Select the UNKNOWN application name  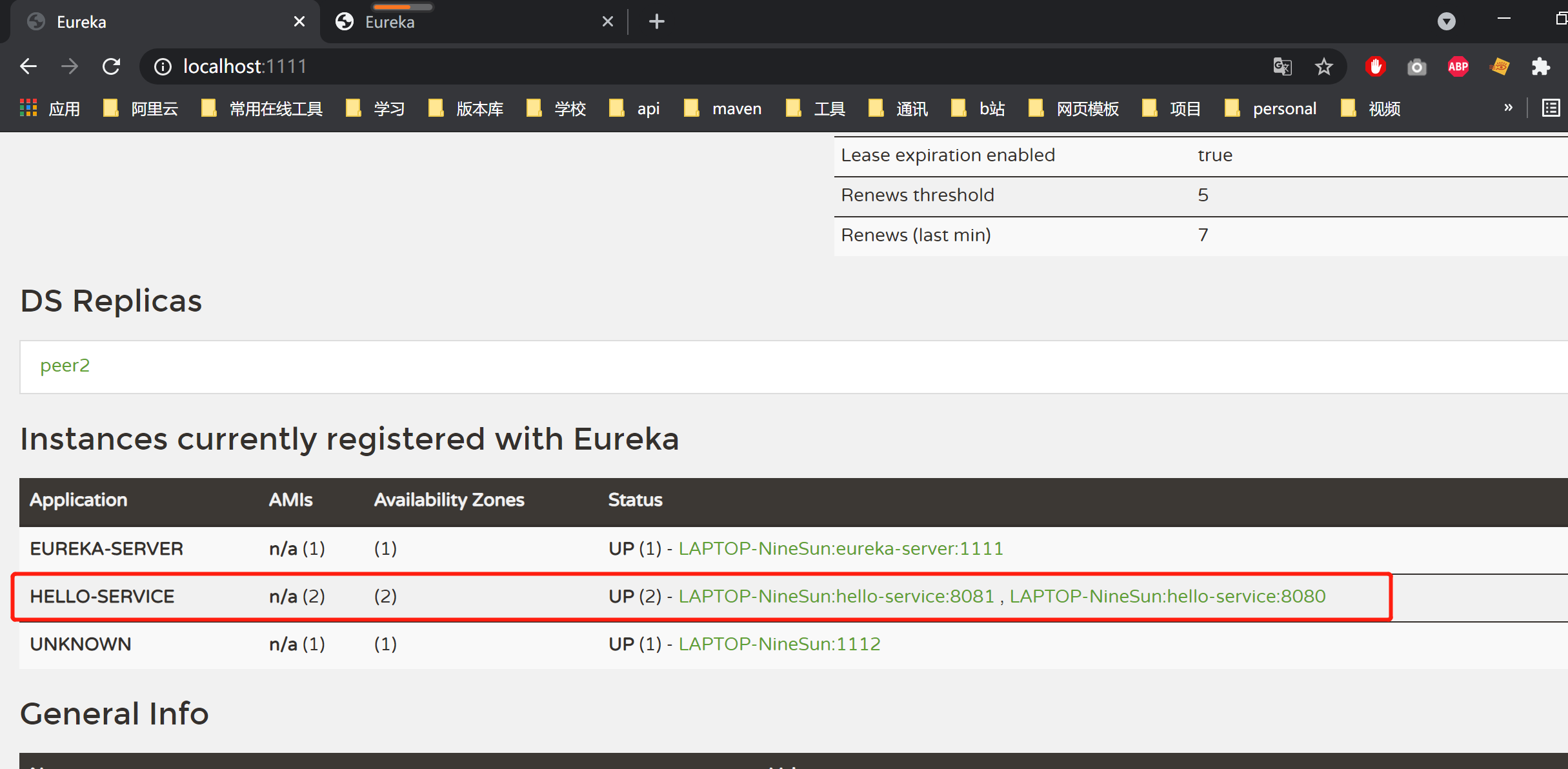[x=81, y=644]
